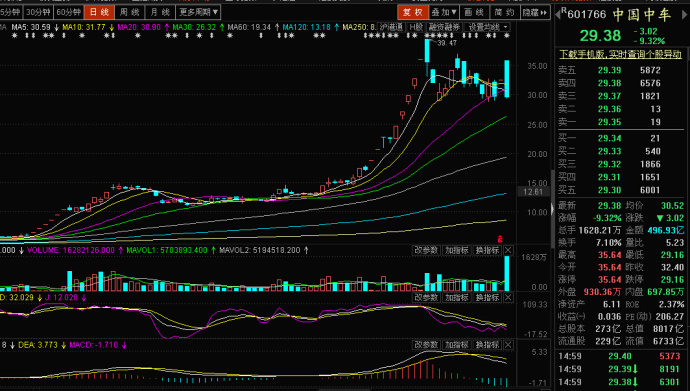Click 换指标 in the MACD panel
The image size is (690, 391).
[x=487, y=345]
